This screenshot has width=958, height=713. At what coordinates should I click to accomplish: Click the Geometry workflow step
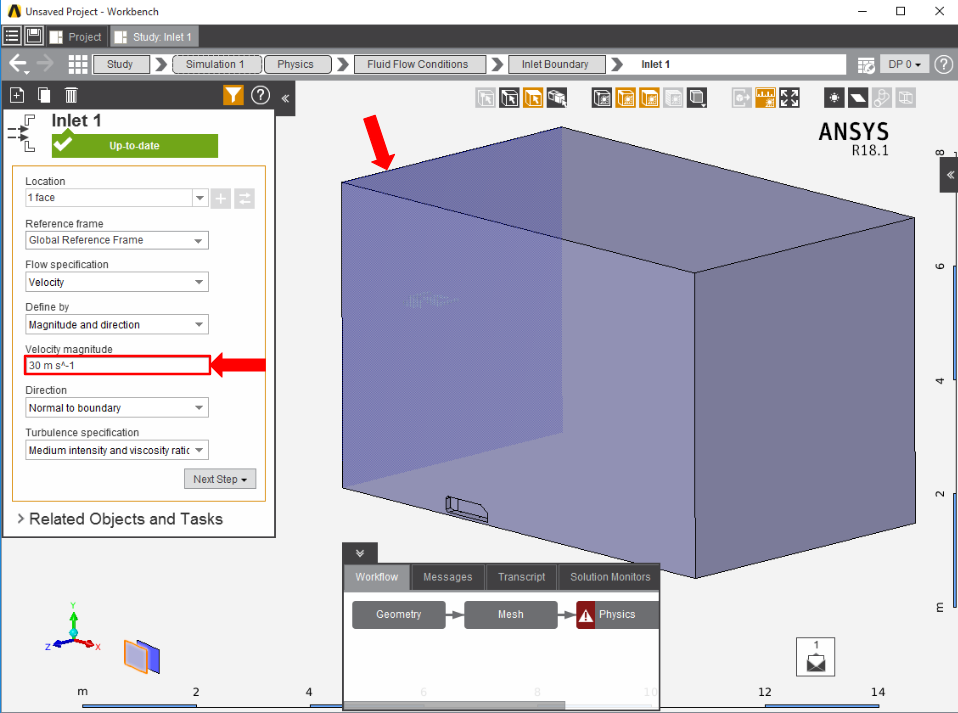398,615
